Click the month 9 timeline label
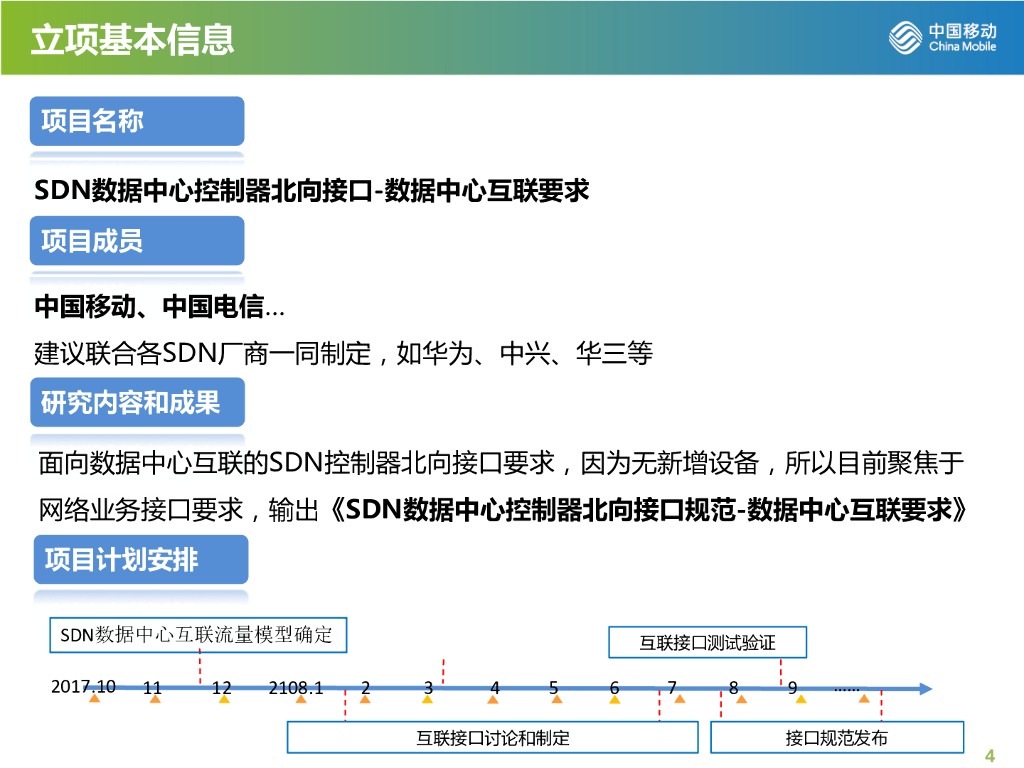This screenshot has height=768, width=1024. tap(792, 688)
